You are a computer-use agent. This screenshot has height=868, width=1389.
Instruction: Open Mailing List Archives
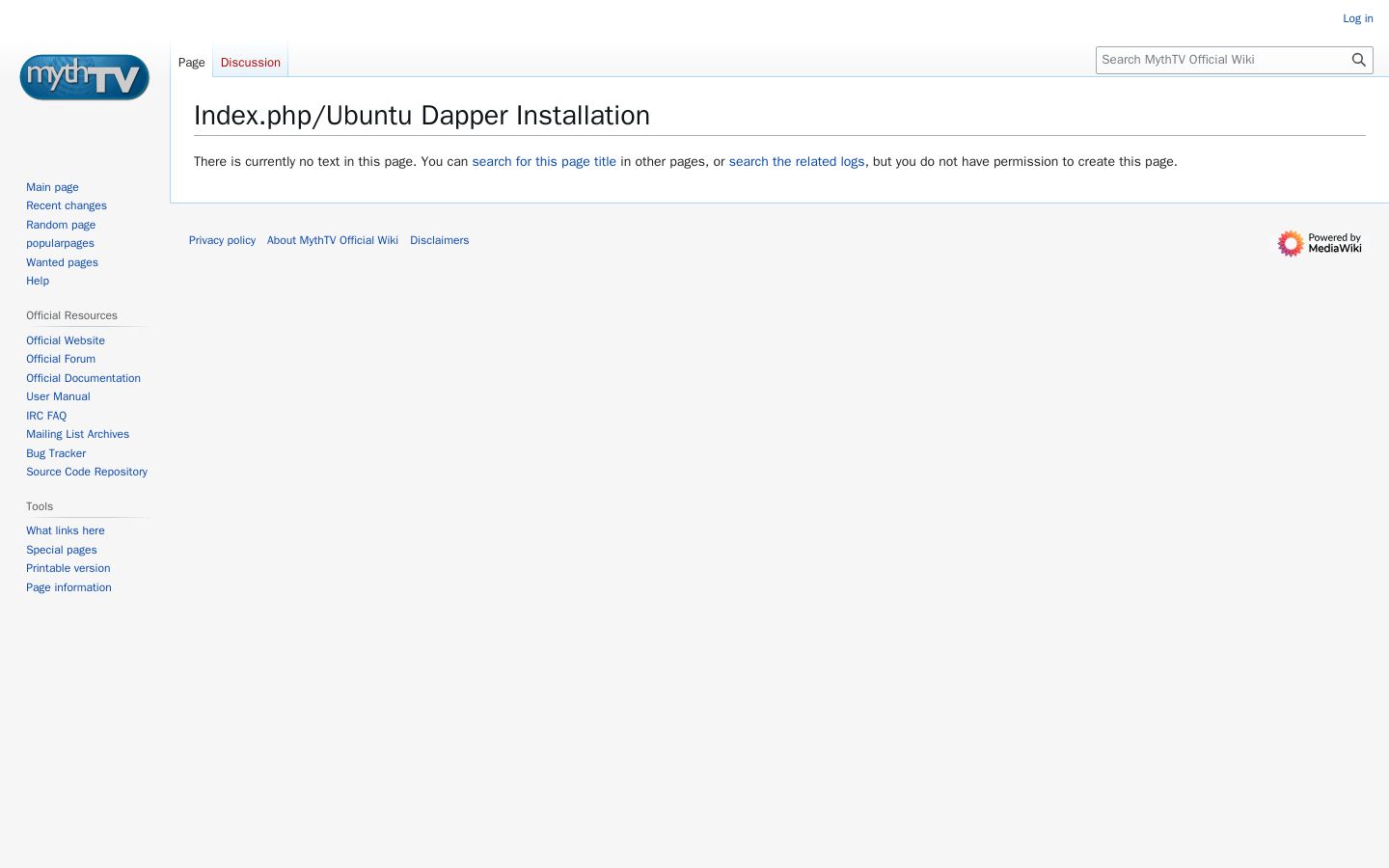[x=77, y=434]
